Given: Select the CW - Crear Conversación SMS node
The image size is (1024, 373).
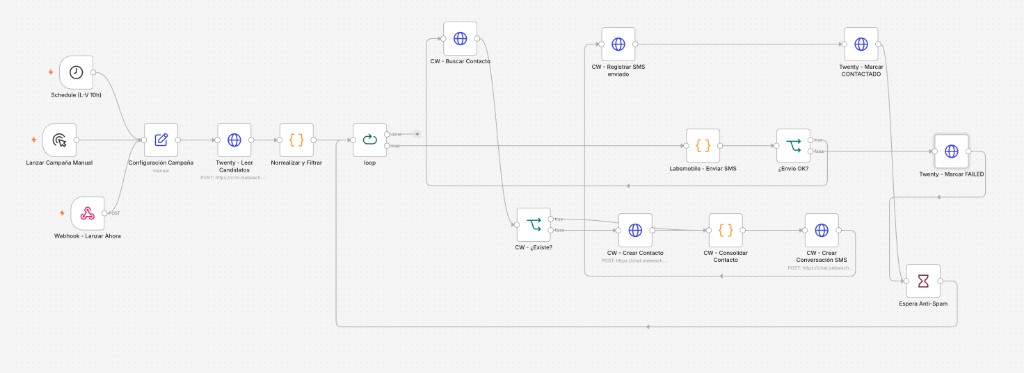Looking at the screenshot, I should coord(822,230).
